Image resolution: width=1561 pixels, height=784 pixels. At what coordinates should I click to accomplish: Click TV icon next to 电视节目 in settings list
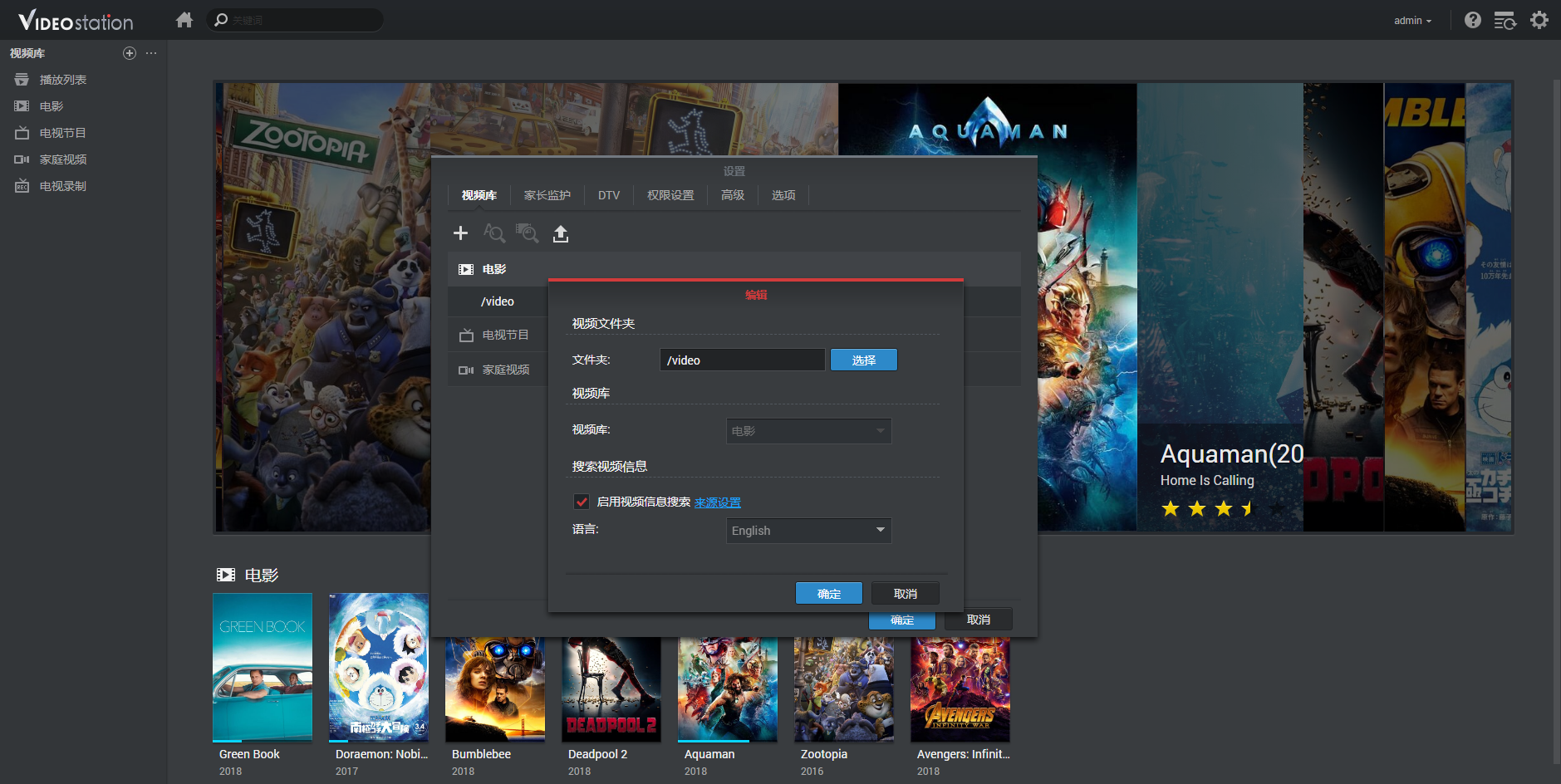click(466, 336)
